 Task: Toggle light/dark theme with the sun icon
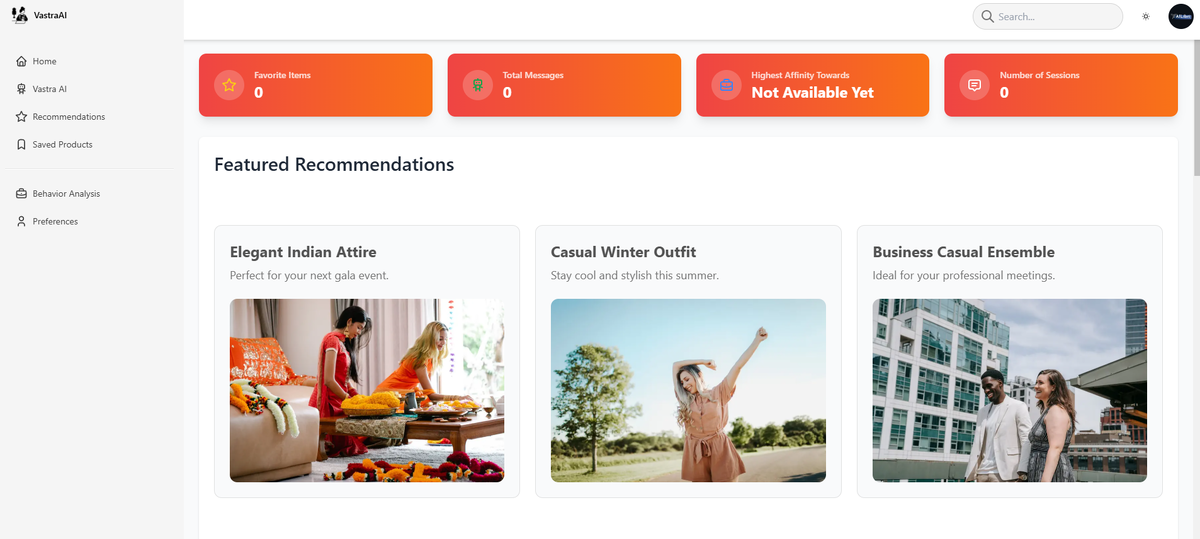[x=1146, y=17]
